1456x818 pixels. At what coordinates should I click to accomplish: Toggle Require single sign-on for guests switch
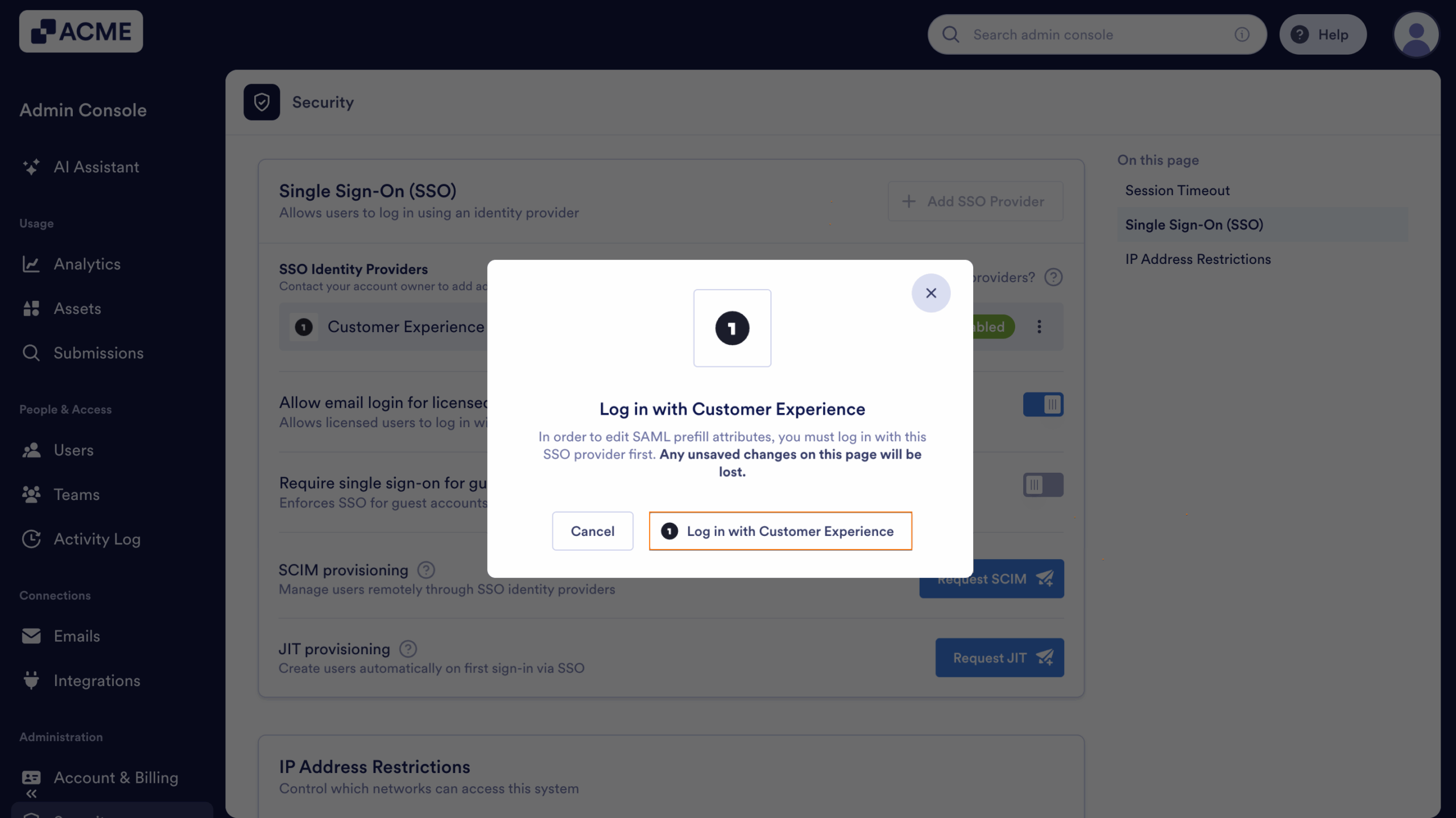tap(1043, 485)
